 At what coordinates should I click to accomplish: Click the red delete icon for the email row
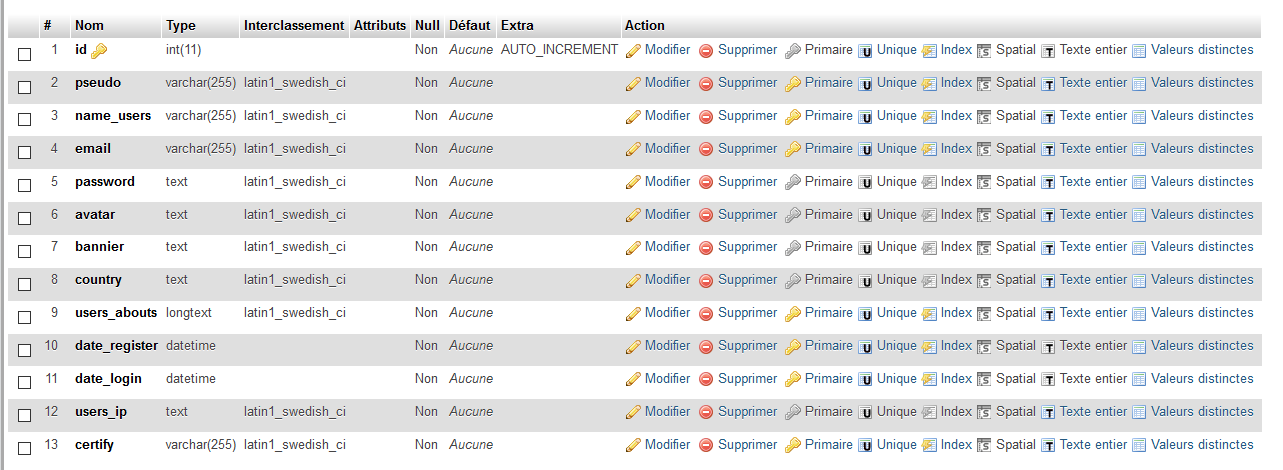click(x=706, y=150)
